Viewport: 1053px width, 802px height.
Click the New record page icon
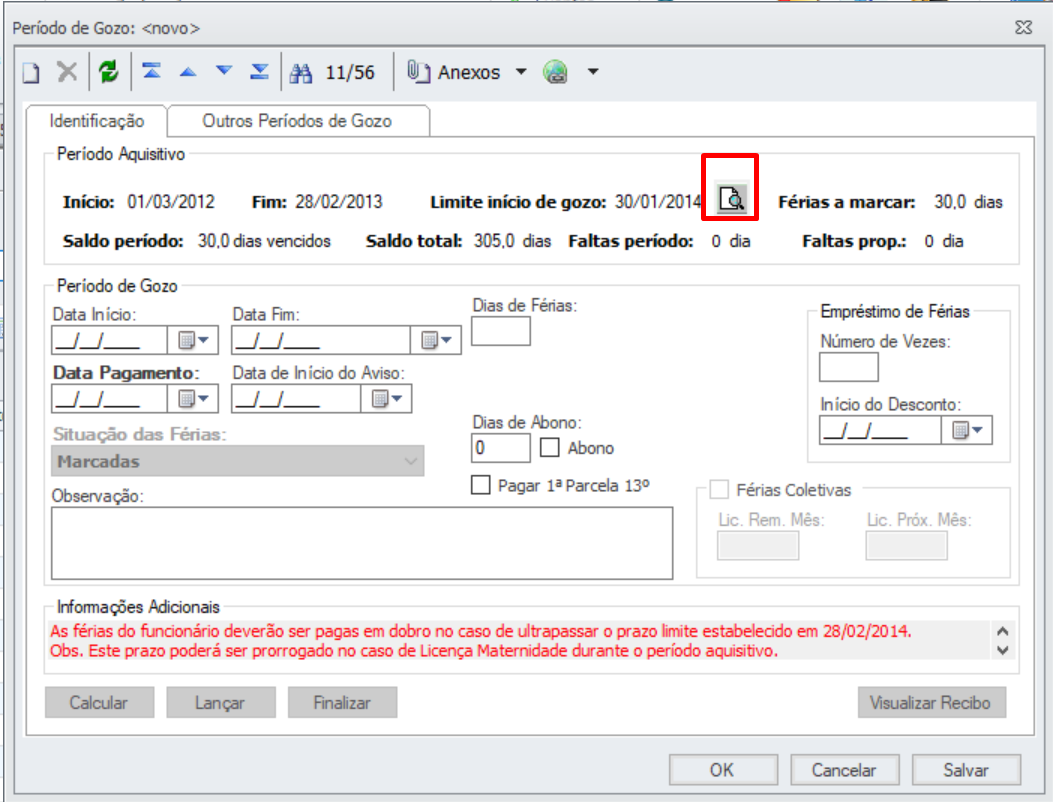pyautogui.click(x=31, y=72)
